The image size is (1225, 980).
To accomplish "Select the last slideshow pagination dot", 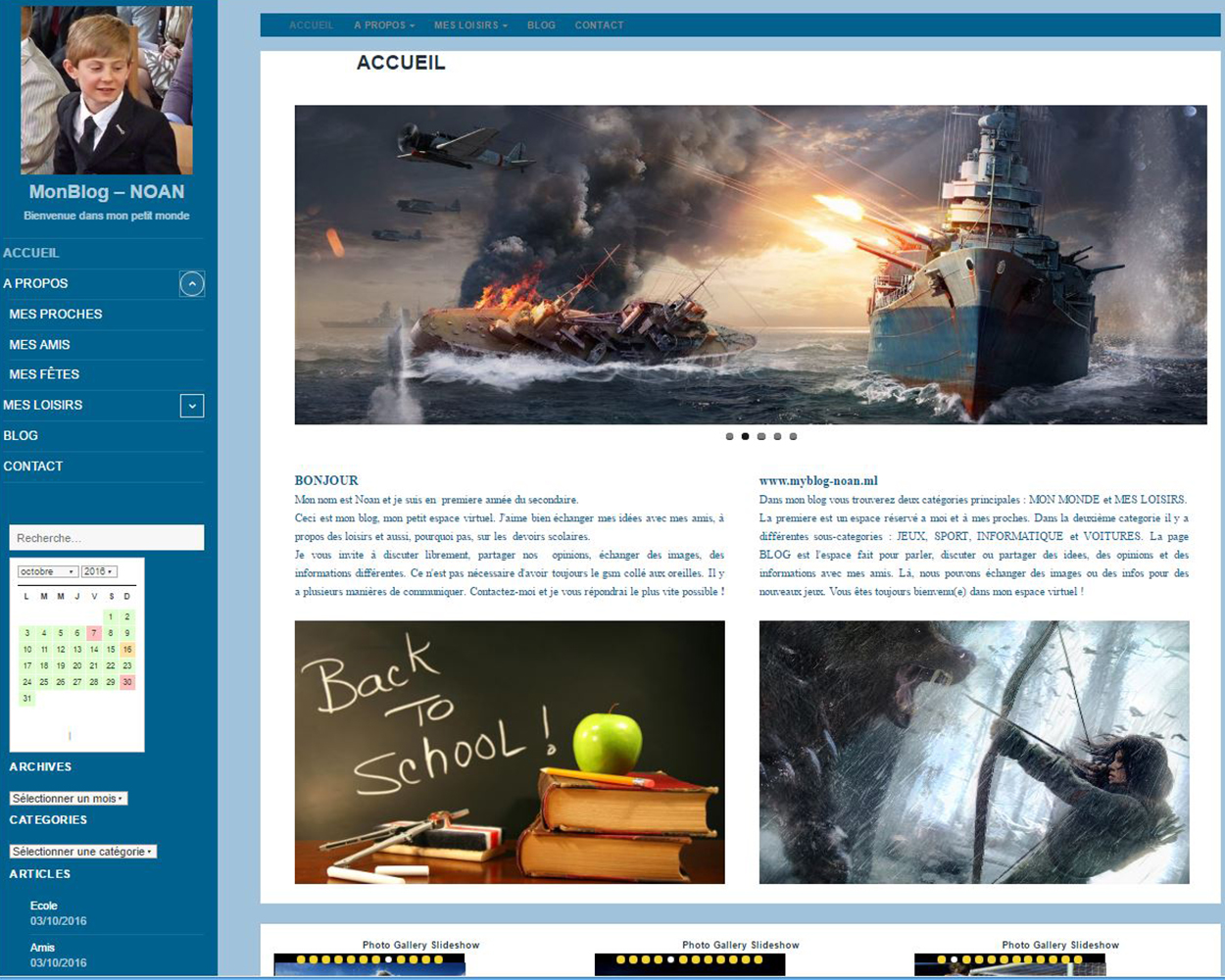I will point(793,436).
